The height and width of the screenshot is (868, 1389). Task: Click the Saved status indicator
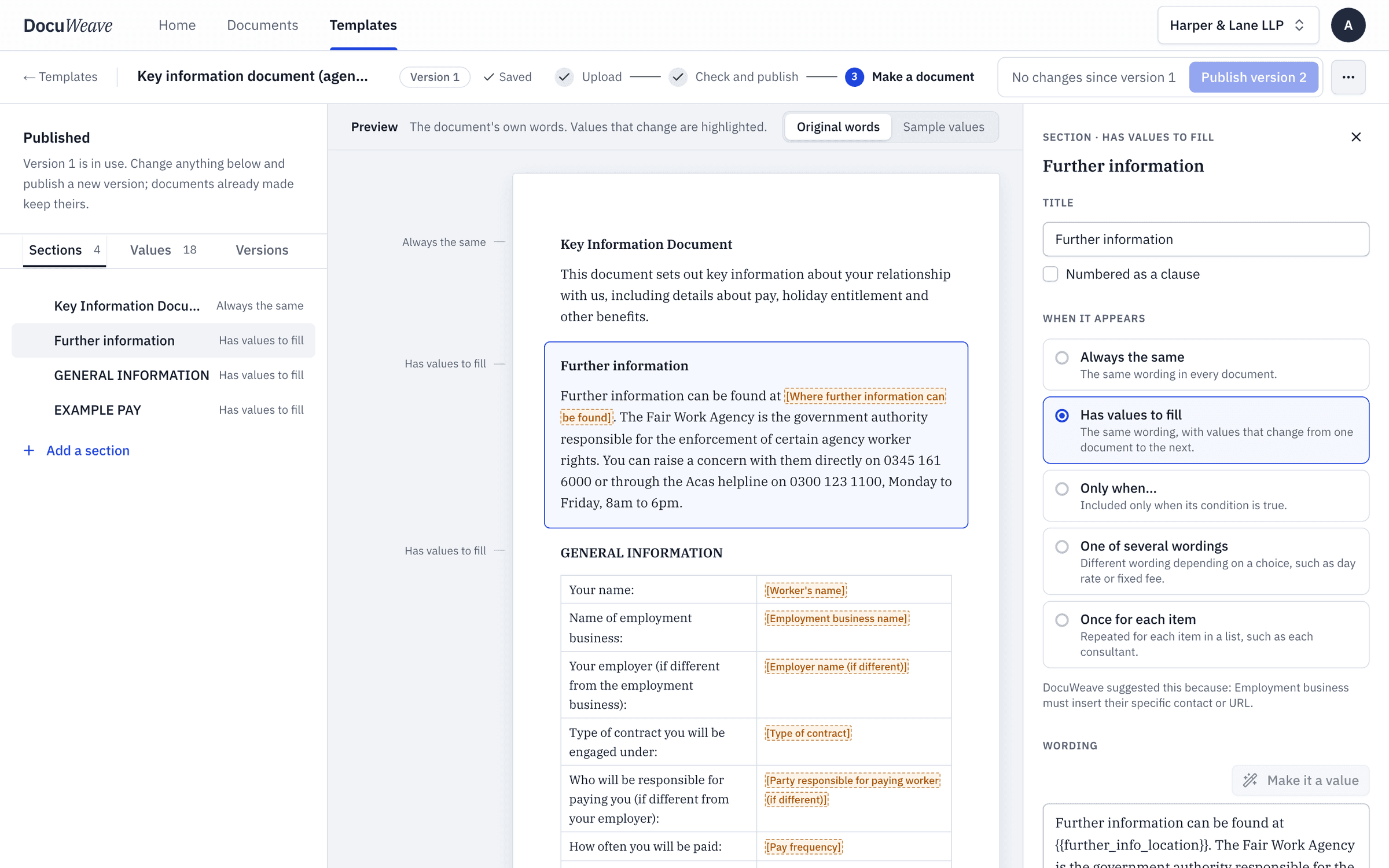tap(508, 77)
